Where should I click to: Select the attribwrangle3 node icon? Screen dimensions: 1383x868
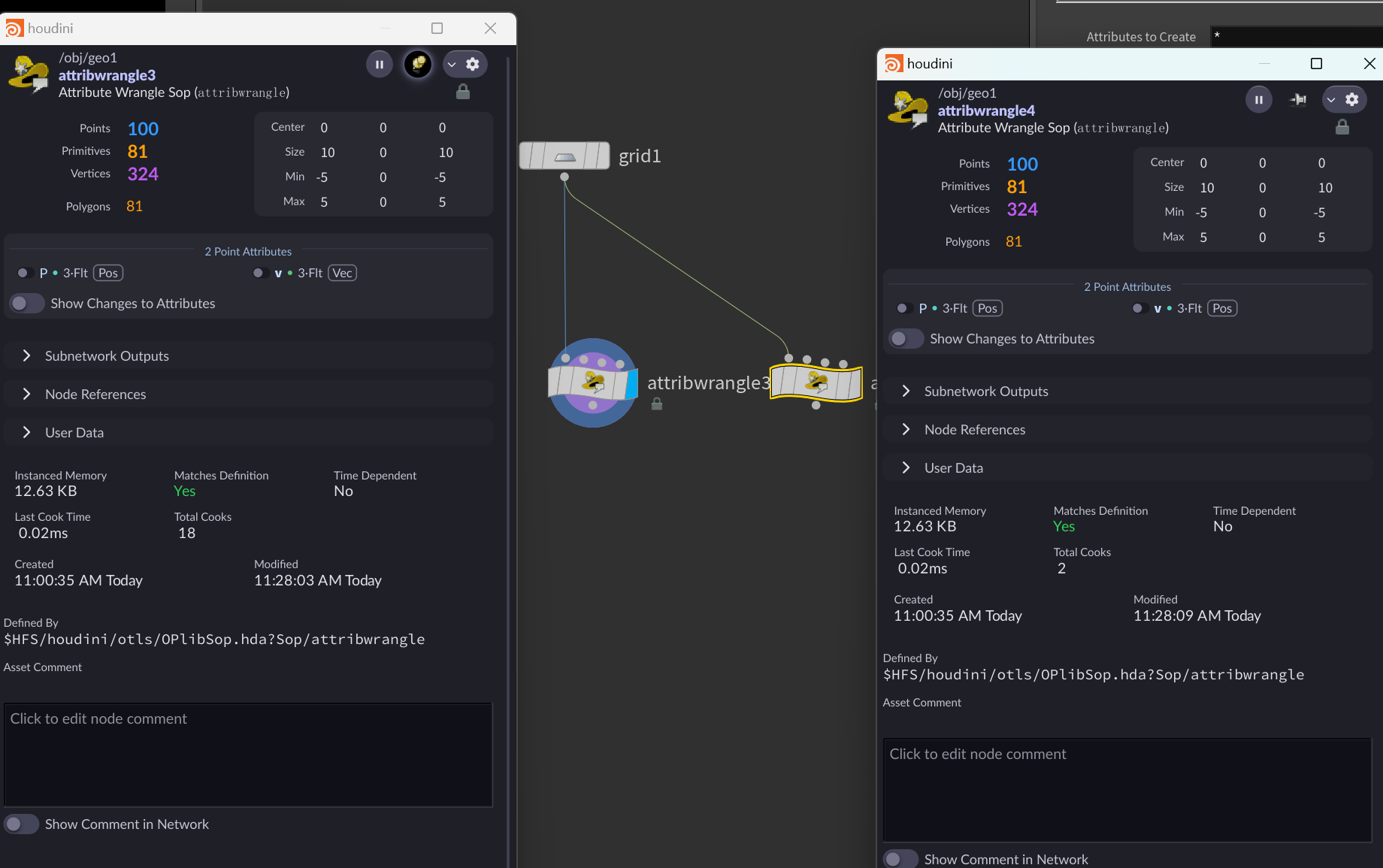point(592,383)
